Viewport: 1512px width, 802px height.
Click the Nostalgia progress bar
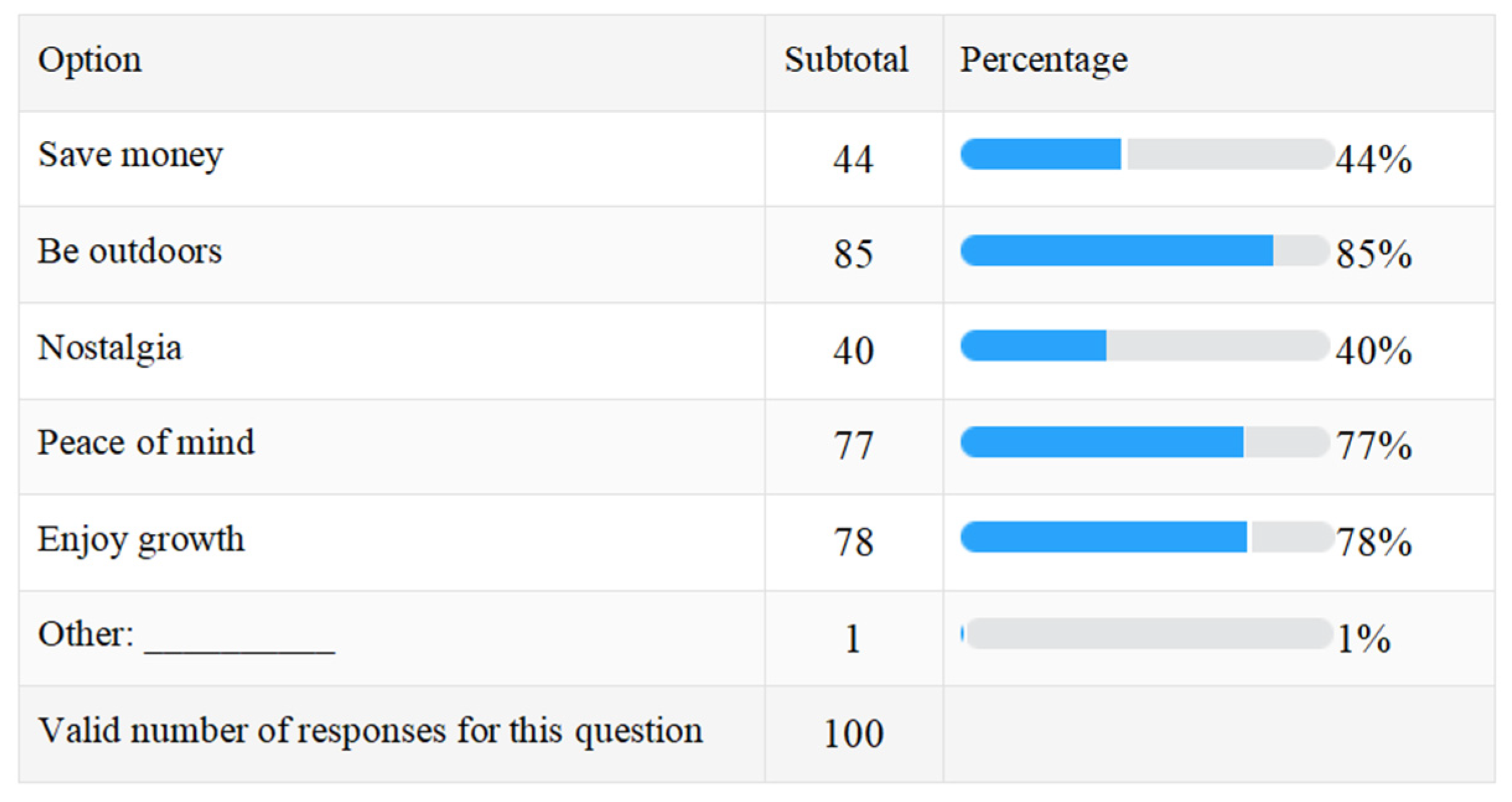tap(1145, 346)
